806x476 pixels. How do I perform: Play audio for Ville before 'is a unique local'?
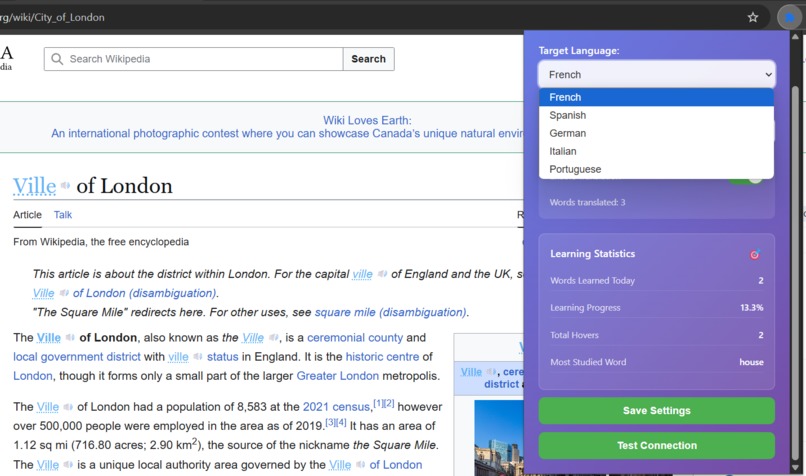[68, 465]
